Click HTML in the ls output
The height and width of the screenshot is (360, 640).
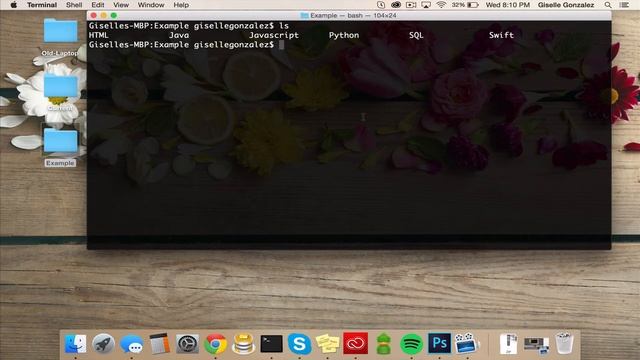(98, 35)
